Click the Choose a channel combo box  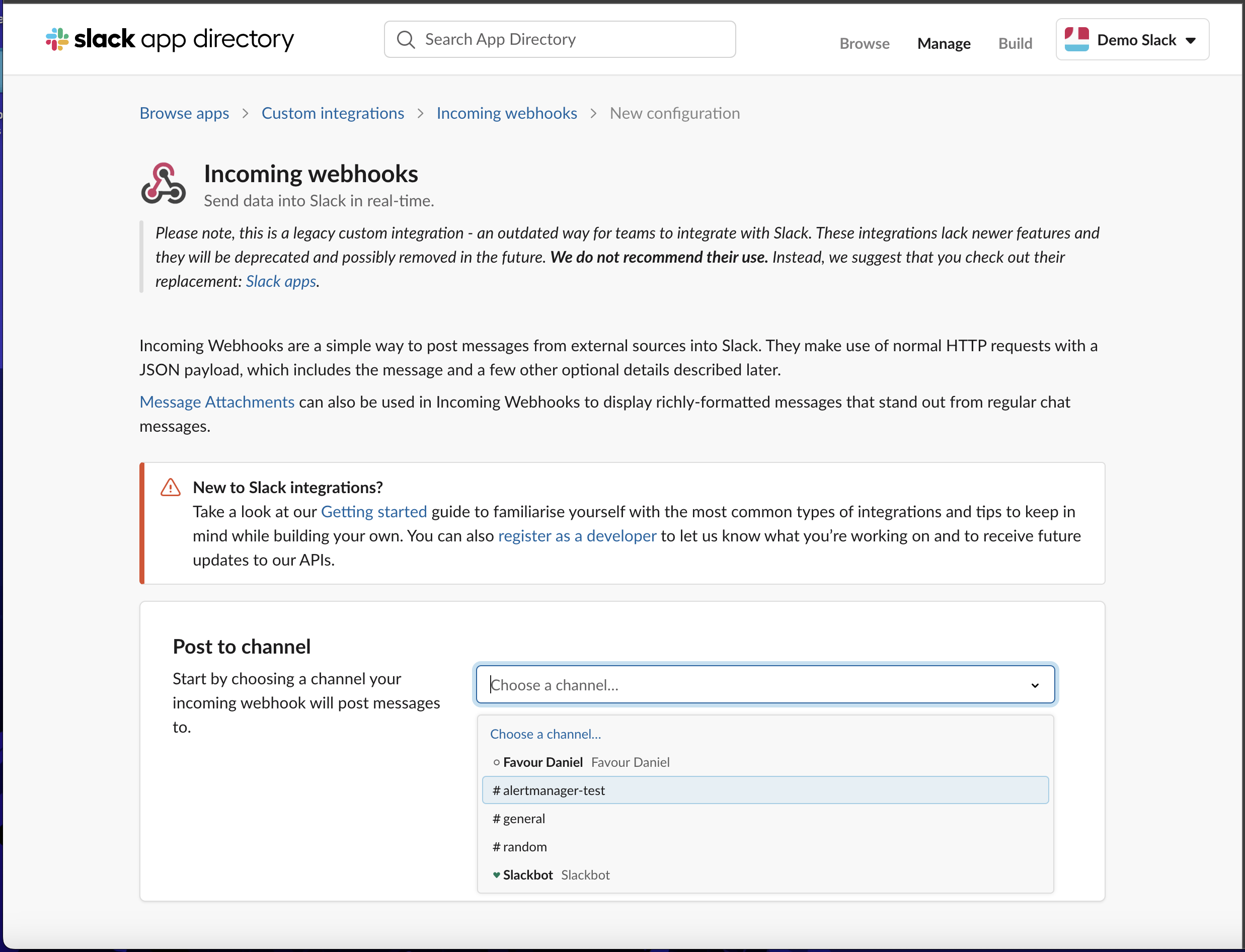pos(765,684)
